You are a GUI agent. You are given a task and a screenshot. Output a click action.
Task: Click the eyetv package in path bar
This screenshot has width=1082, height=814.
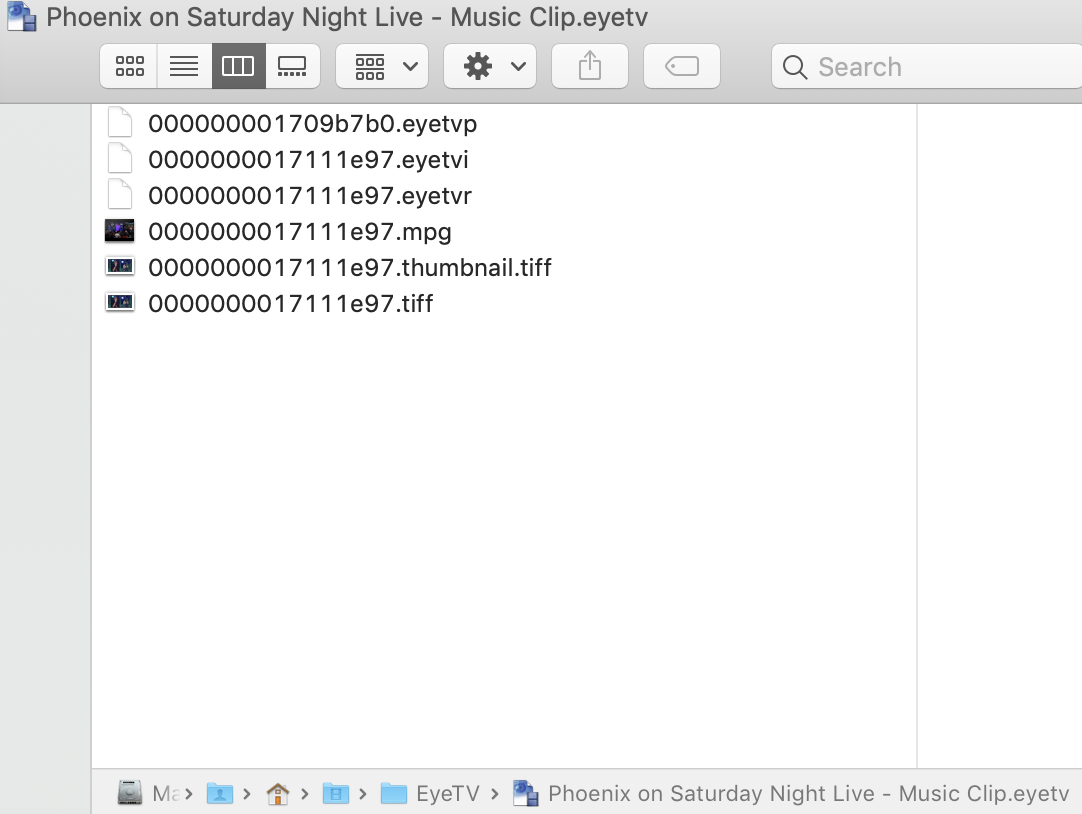tap(791, 793)
